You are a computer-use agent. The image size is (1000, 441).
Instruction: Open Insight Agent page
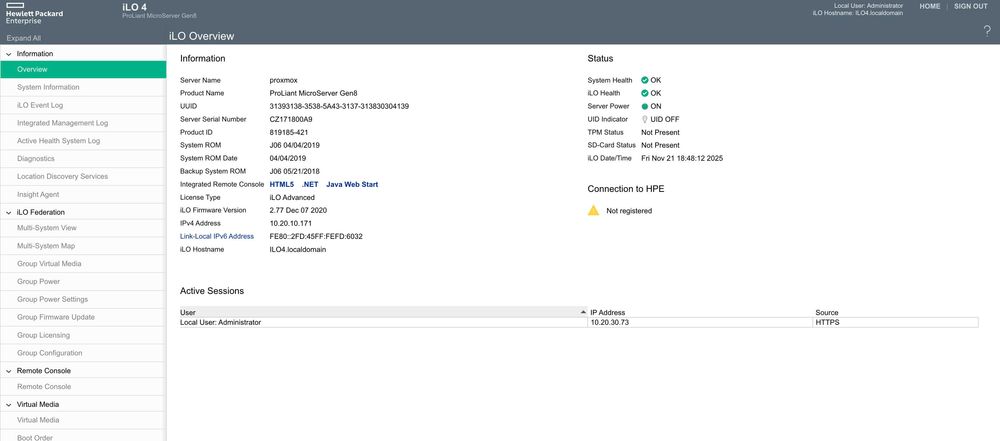[83, 195]
